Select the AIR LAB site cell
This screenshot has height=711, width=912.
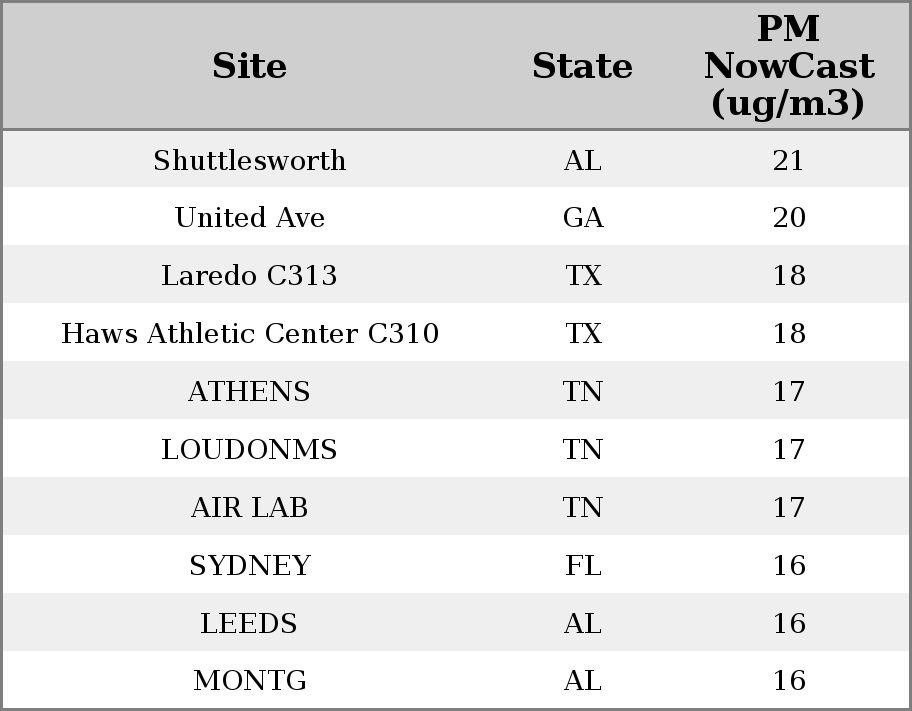249,507
